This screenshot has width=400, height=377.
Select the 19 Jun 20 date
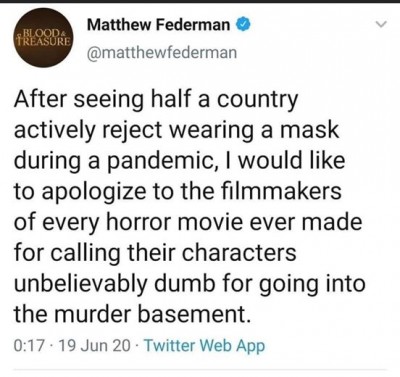[94, 346]
